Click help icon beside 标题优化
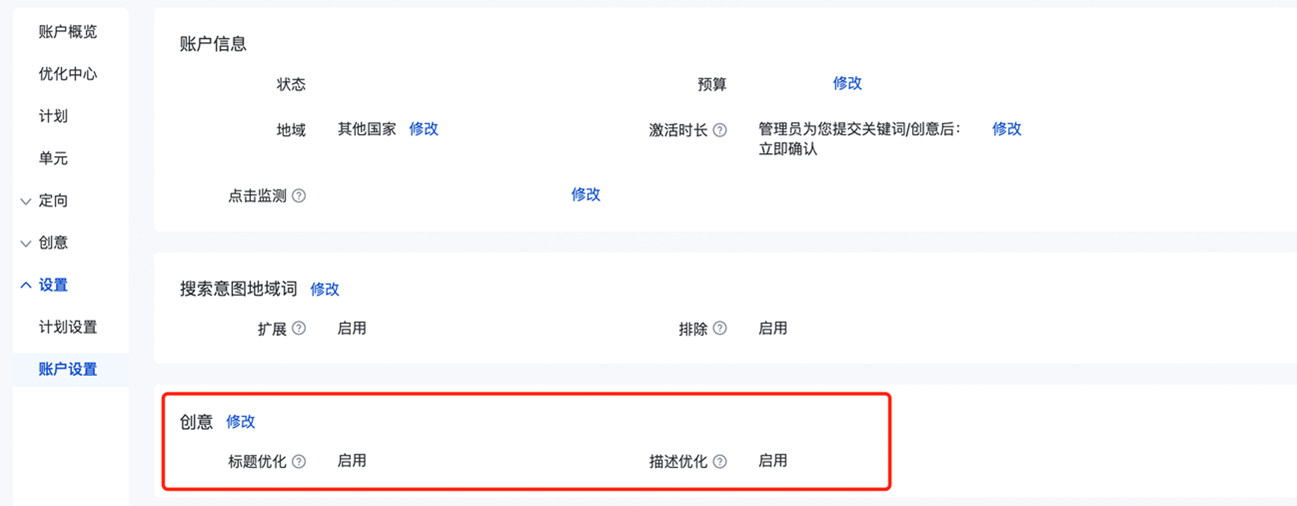Viewport: 1297px width, 506px height. tap(299, 462)
